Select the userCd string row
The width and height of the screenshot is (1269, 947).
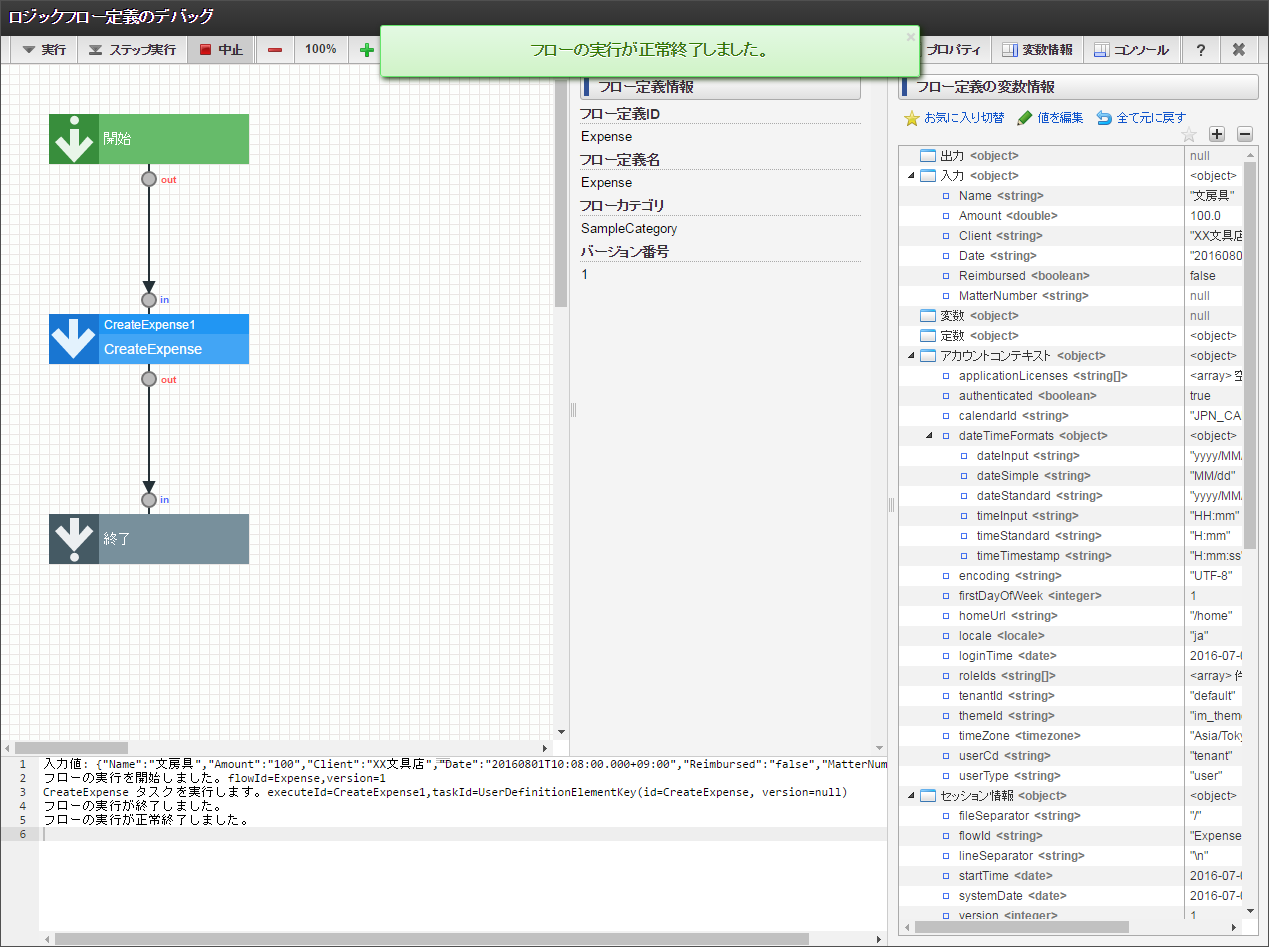point(1071,756)
